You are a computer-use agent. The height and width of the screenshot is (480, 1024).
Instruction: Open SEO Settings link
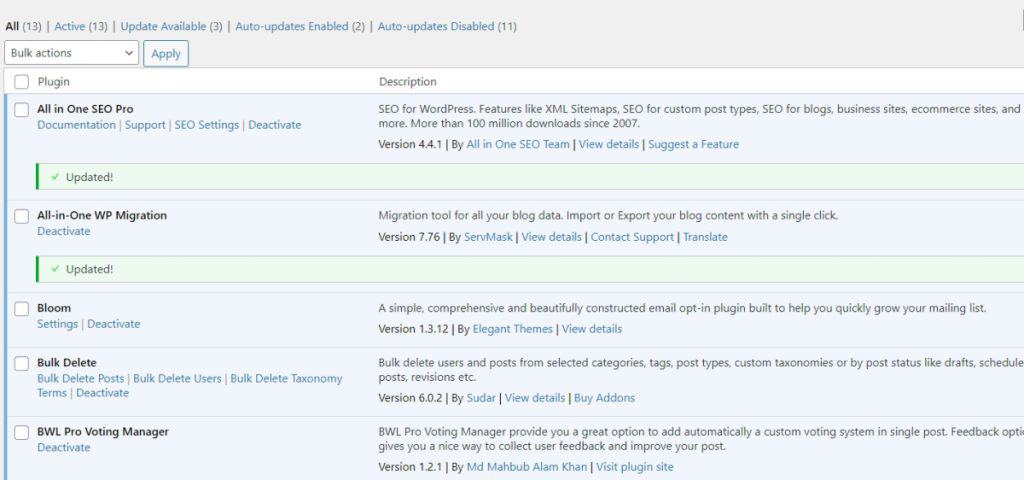coord(206,125)
